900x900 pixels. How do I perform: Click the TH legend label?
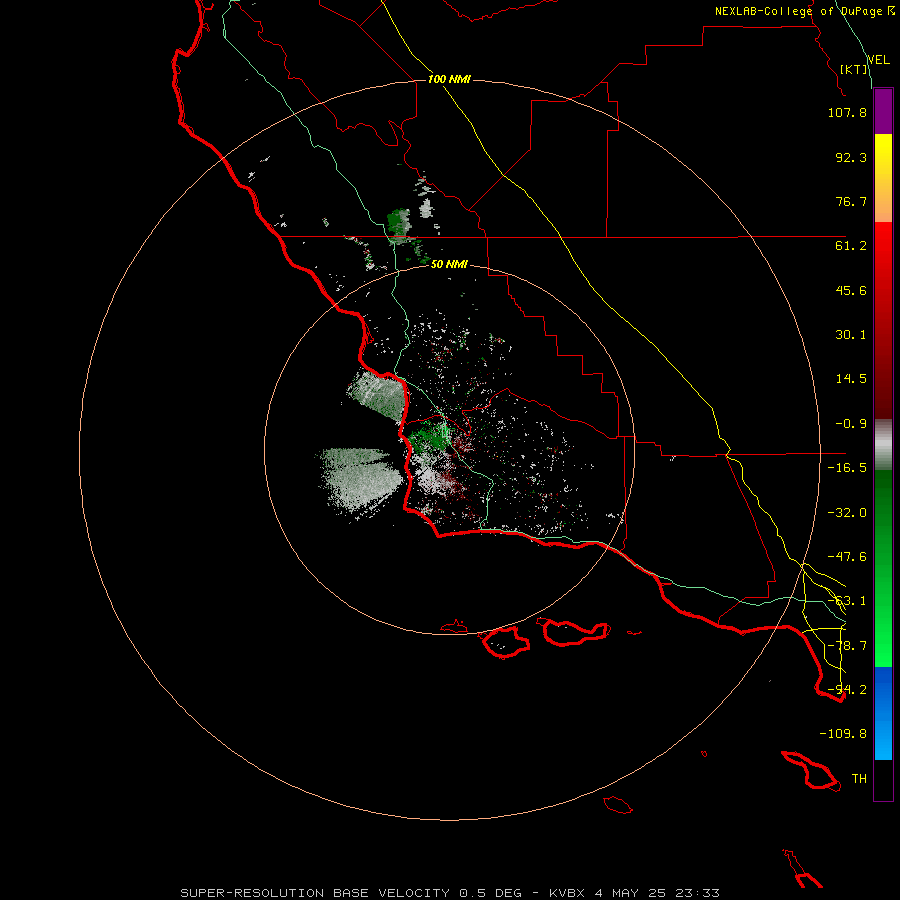tap(859, 779)
